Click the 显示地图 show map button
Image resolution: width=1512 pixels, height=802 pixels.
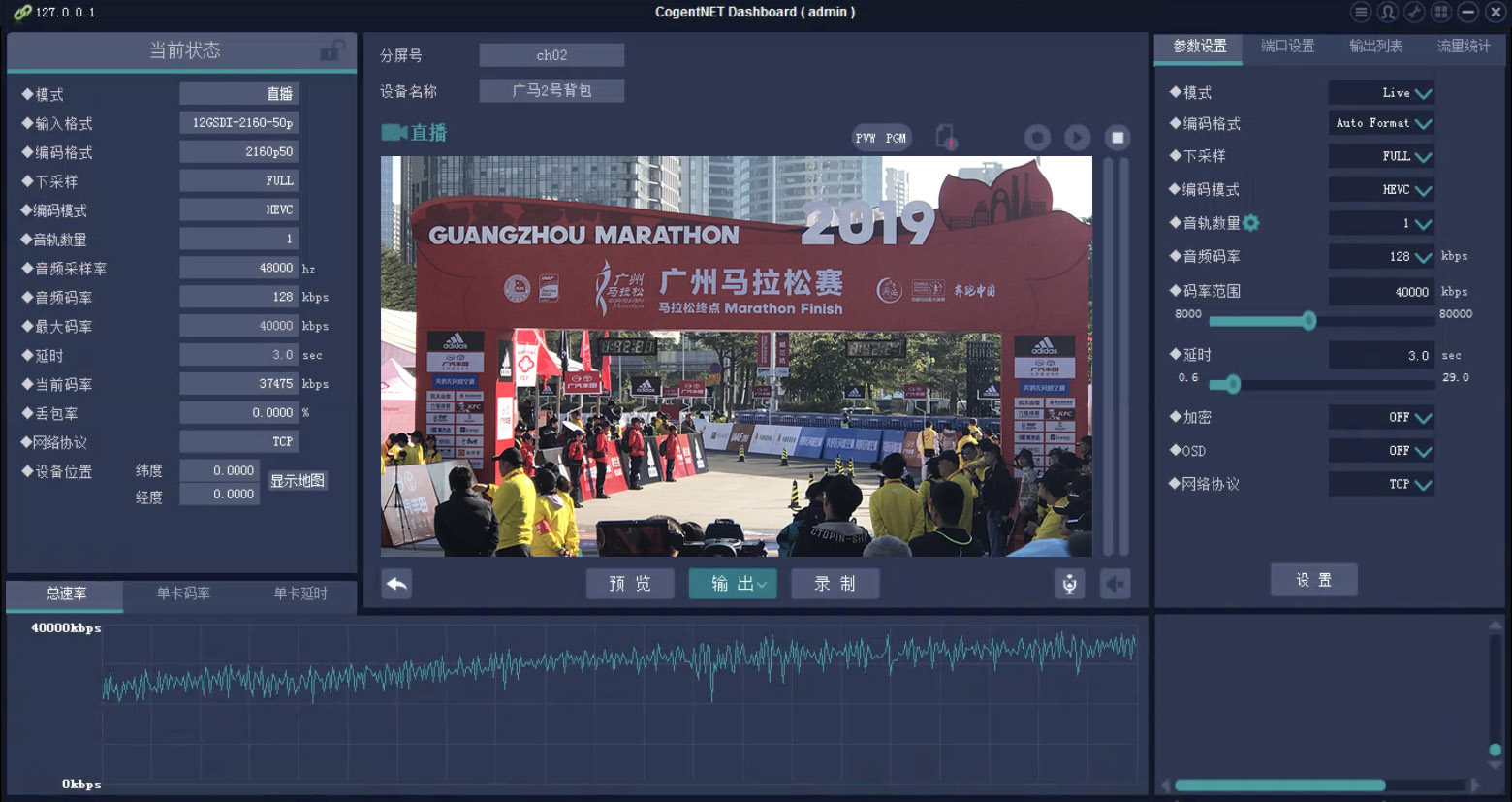[298, 481]
